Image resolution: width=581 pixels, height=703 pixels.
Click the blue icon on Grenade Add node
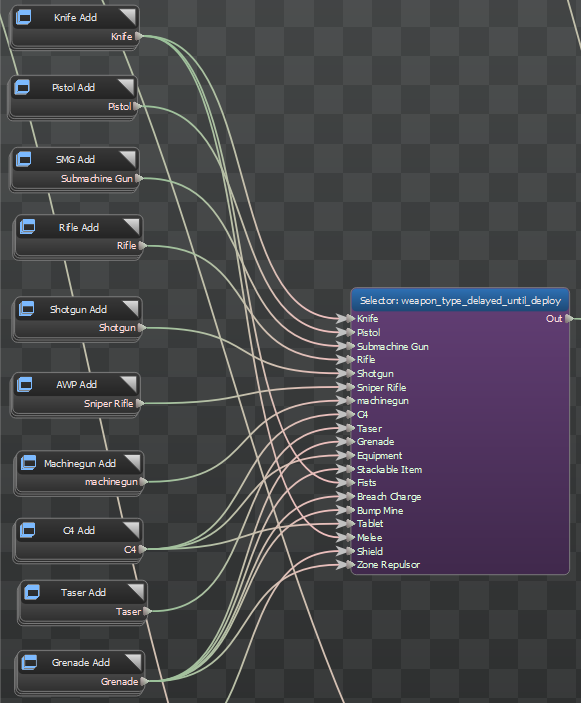[29, 662]
